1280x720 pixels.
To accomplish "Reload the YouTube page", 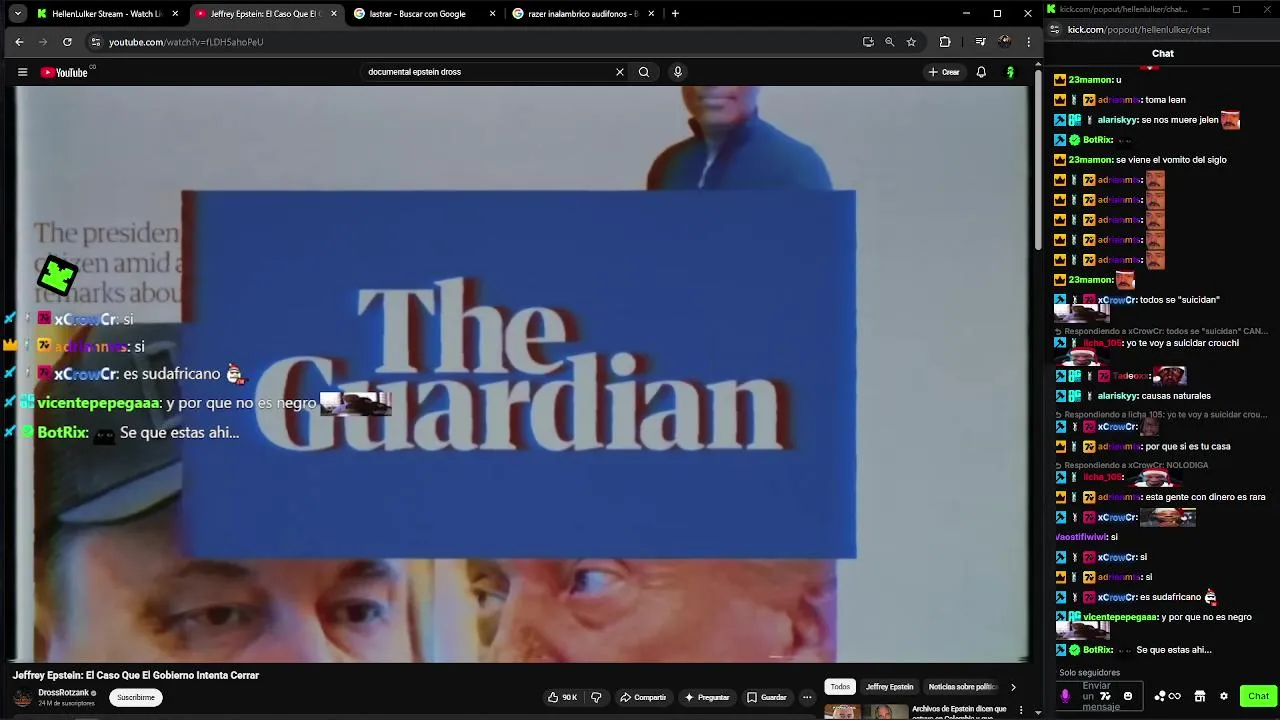I will pyautogui.click(x=67, y=42).
